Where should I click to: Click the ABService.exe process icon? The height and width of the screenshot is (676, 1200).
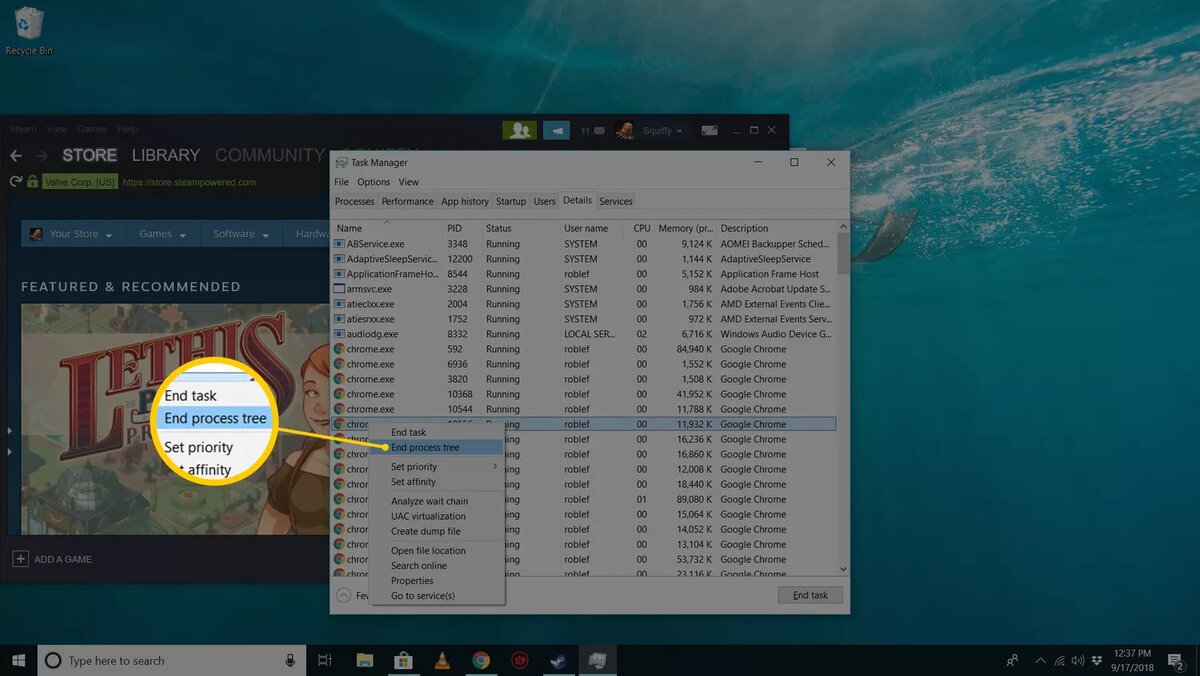(339, 244)
